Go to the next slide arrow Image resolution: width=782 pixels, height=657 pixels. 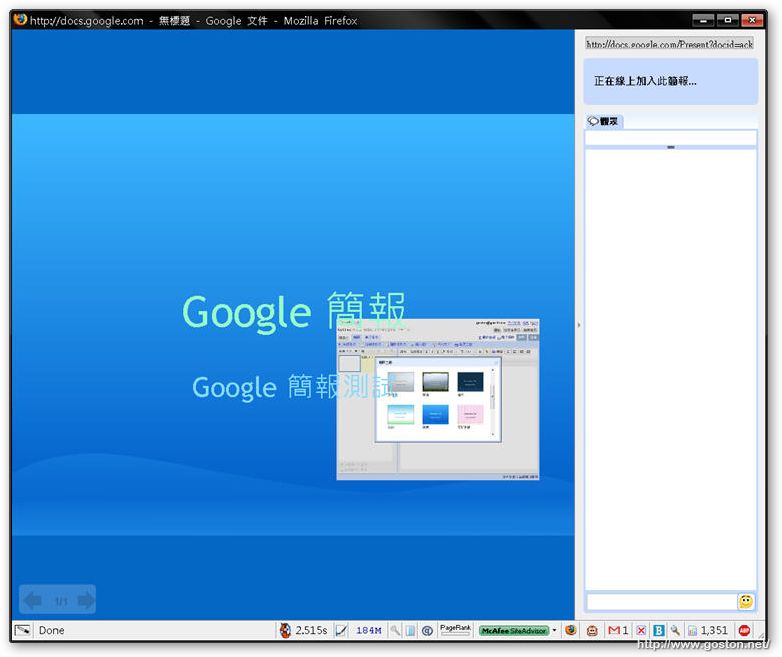(86, 600)
